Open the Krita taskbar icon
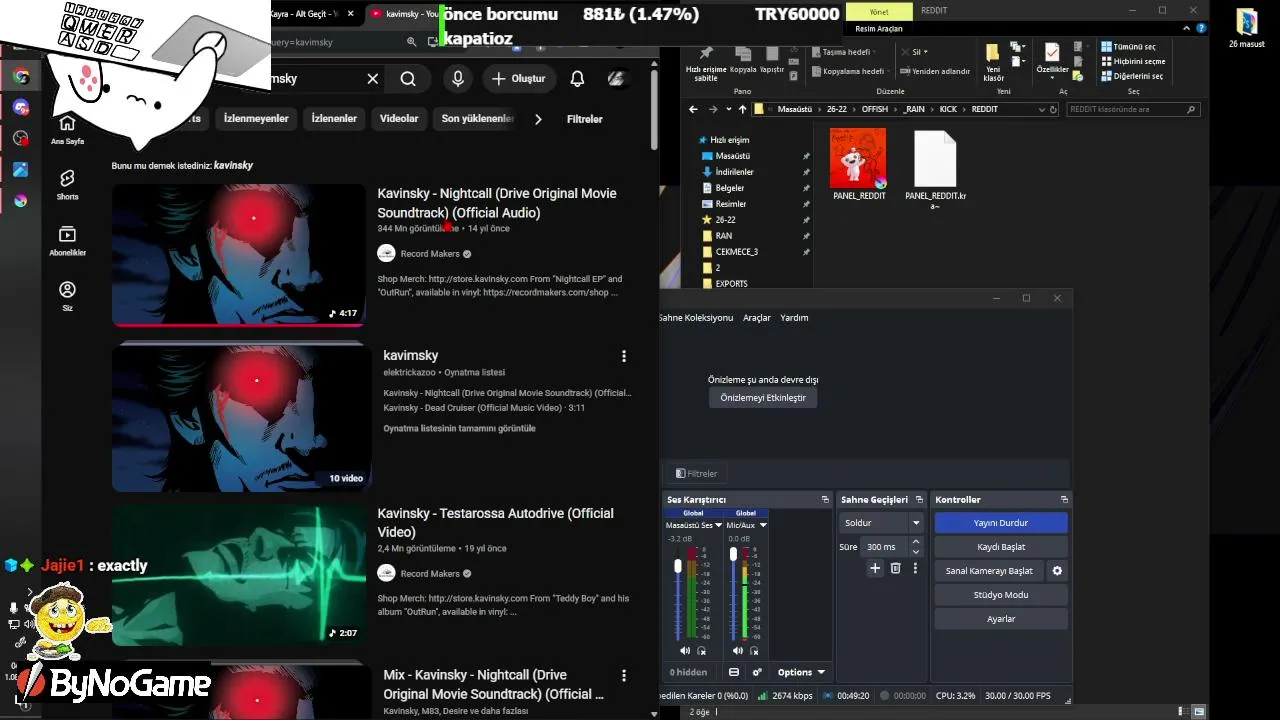 tap(20, 200)
